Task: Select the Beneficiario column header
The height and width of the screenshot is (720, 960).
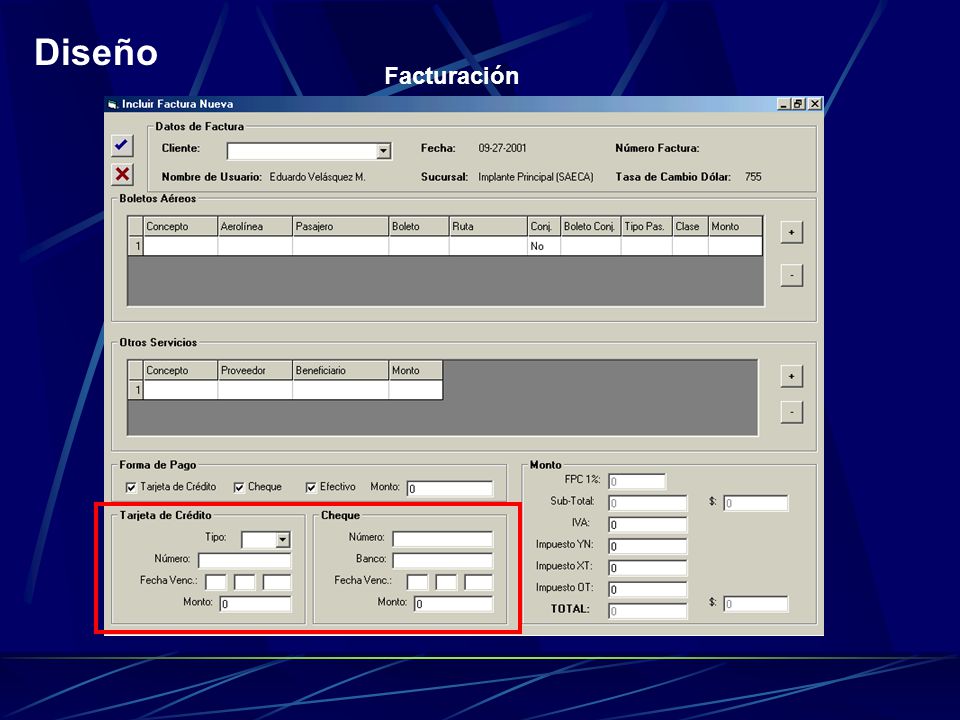Action: [x=340, y=370]
